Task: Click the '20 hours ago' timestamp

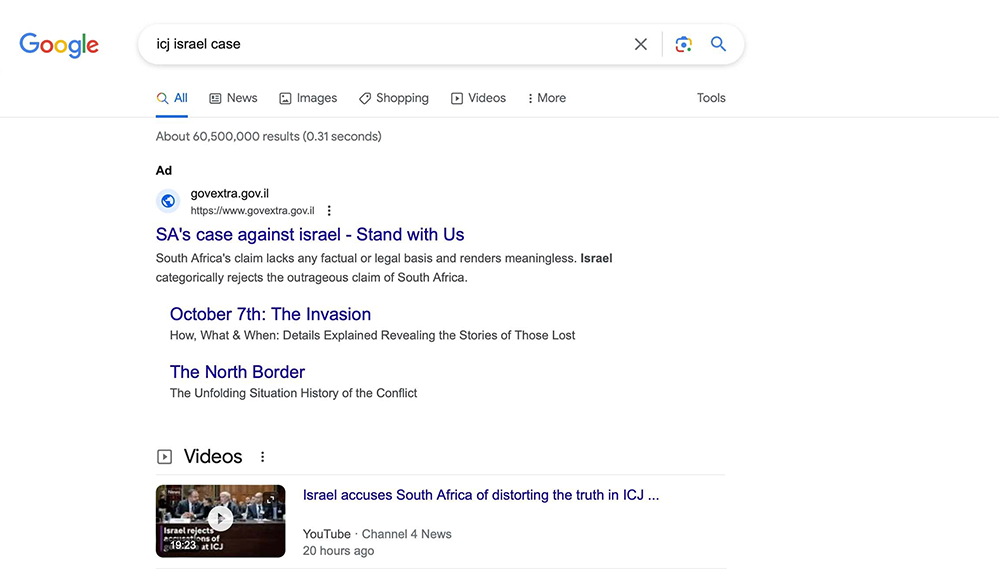Action: tap(338, 551)
